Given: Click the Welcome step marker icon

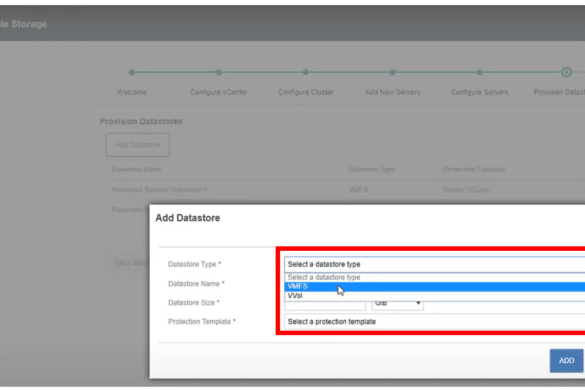Looking at the screenshot, I should (x=132, y=72).
